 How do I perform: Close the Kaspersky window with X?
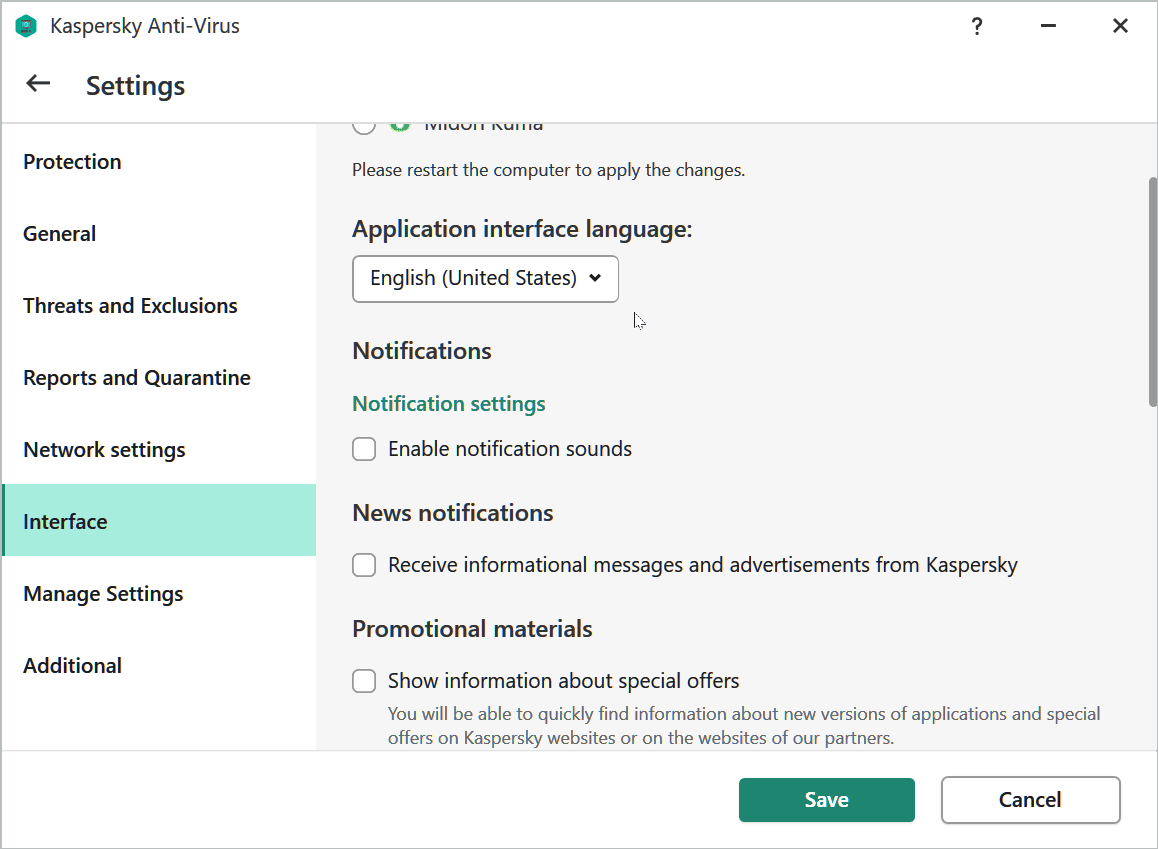coord(1120,27)
